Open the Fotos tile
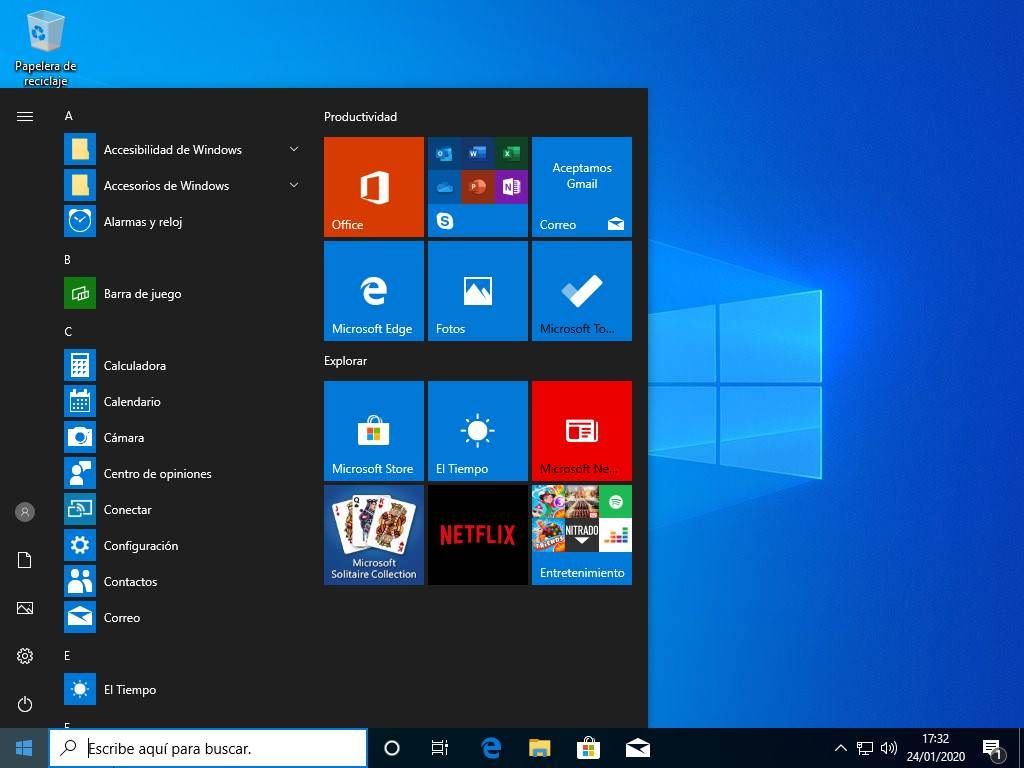The image size is (1024, 768). [477, 291]
